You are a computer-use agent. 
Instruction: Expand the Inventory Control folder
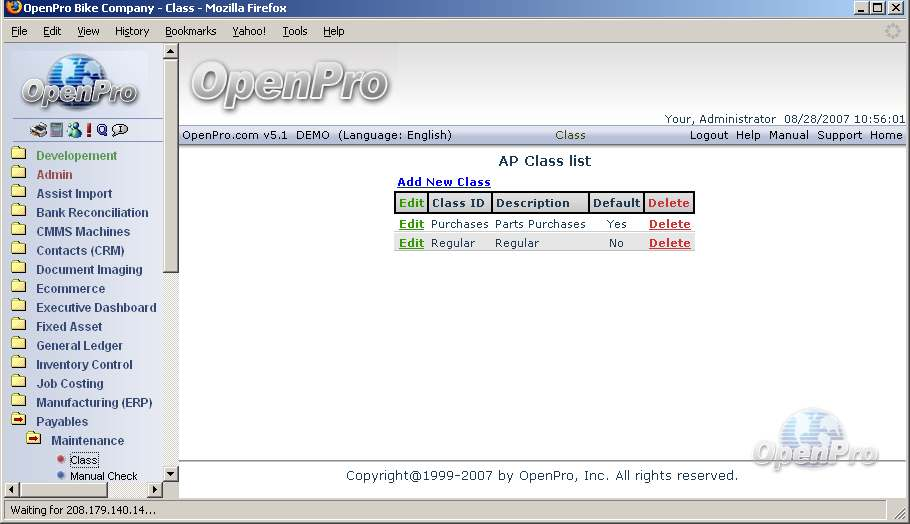coord(18,364)
